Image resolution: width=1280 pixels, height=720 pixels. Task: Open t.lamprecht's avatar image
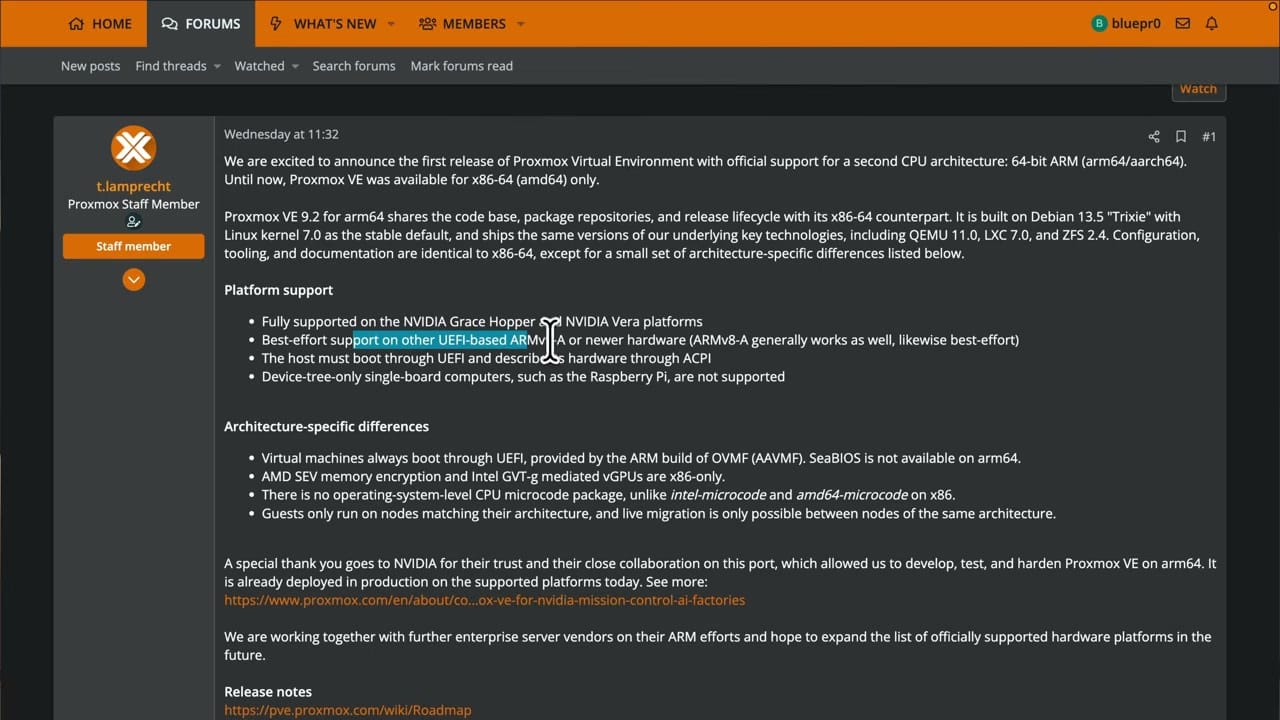[x=133, y=149]
